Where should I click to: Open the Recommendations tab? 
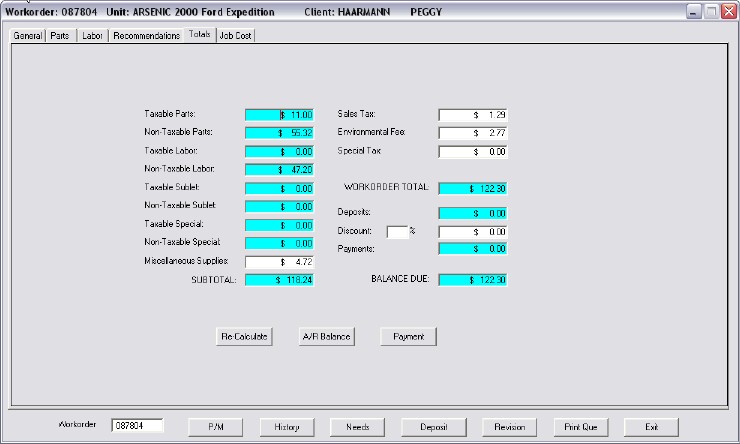[x=146, y=35]
